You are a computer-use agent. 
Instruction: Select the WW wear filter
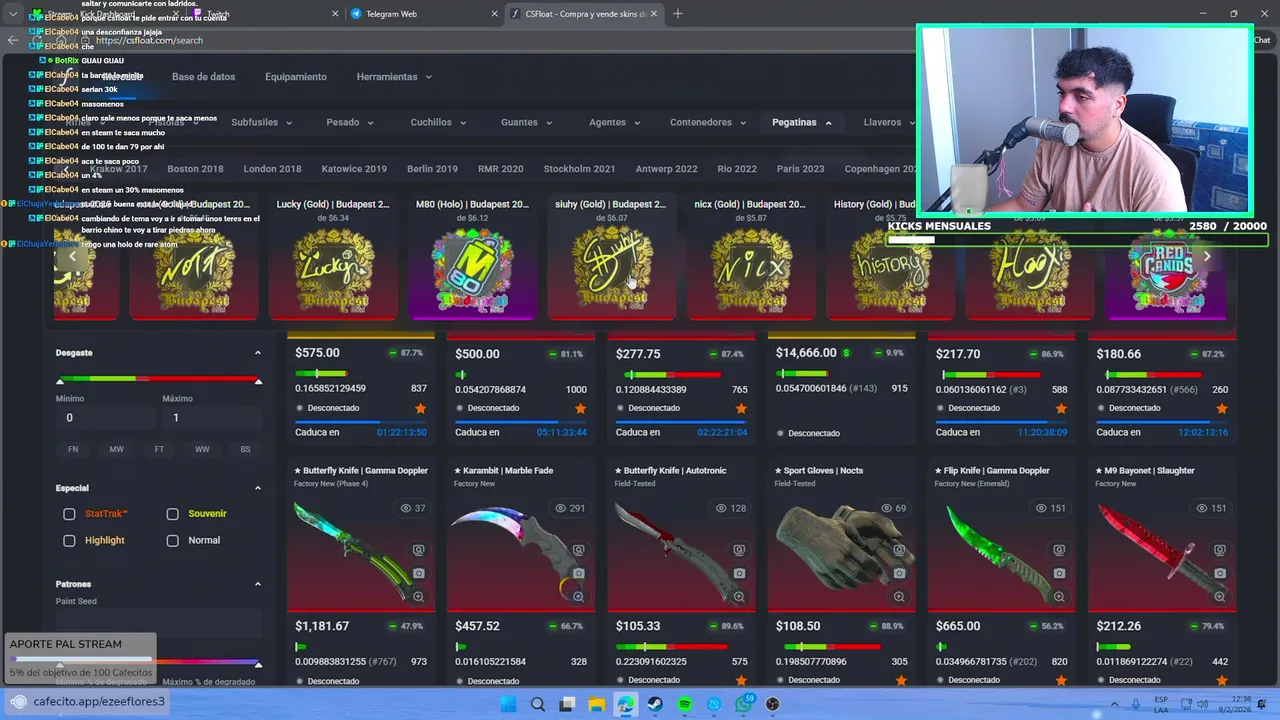point(202,449)
